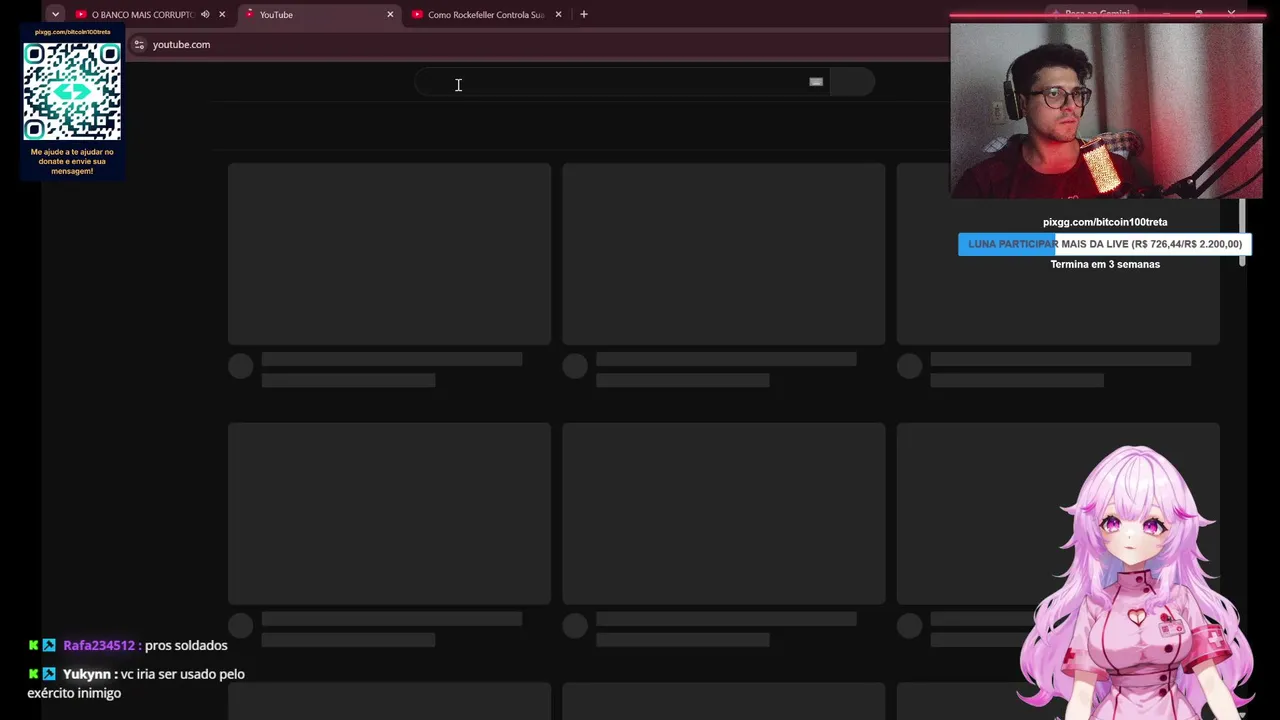Click the 'LUNA PARTICIPAR MAIS DA LIVE' progress bar
The image size is (1280, 720).
point(1105,244)
